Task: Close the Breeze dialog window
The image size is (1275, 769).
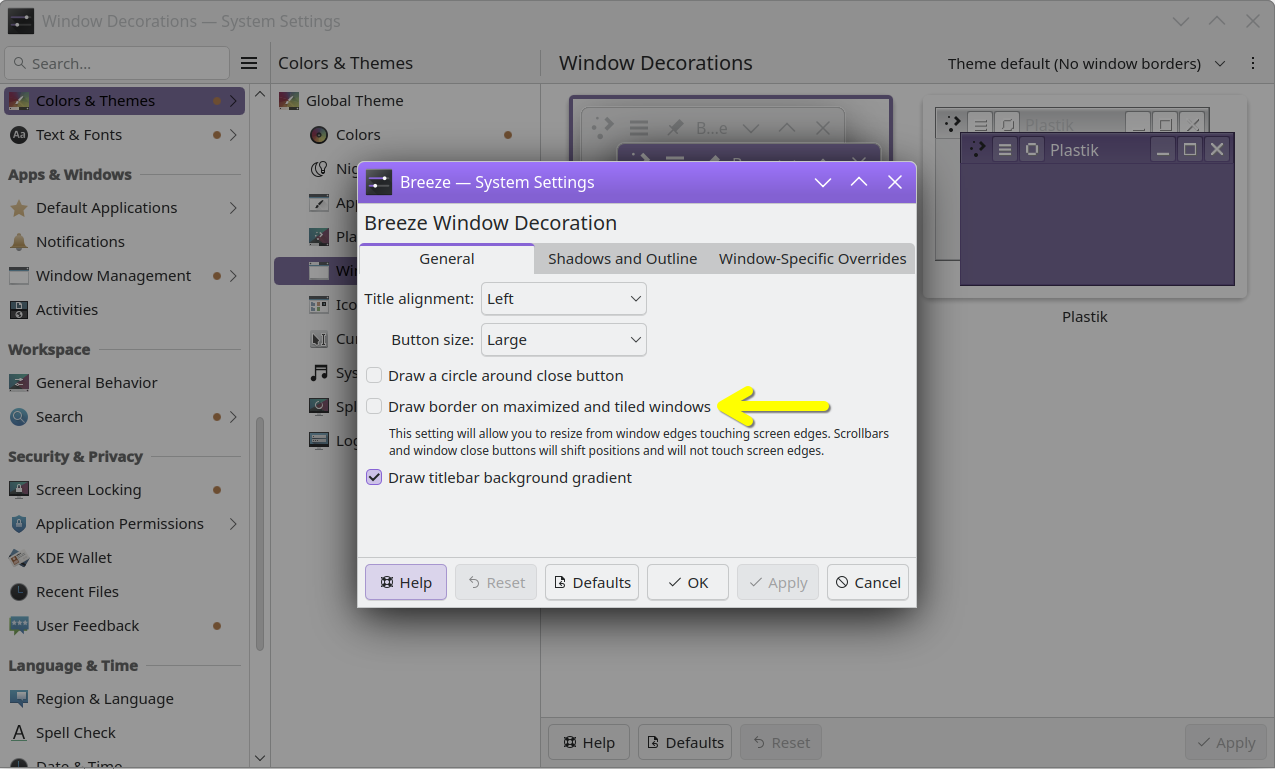Action: (895, 182)
